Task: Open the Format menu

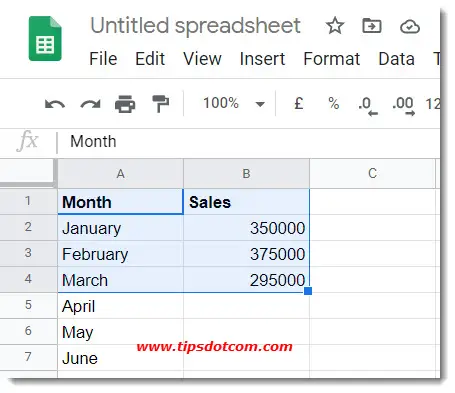Action: coord(332,59)
